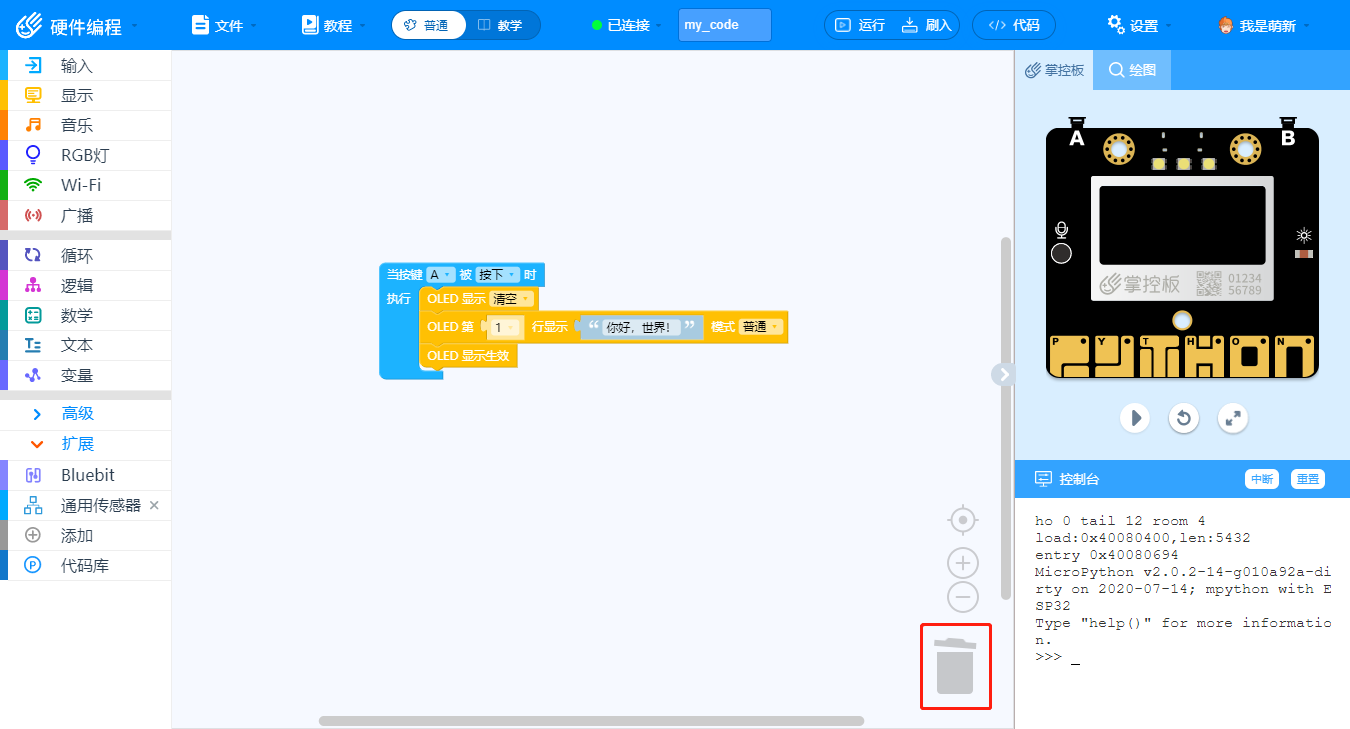The width and height of the screenshot is (1350, 729).
Task: Open the 输入 block category
Action: (x=85, y=66)
